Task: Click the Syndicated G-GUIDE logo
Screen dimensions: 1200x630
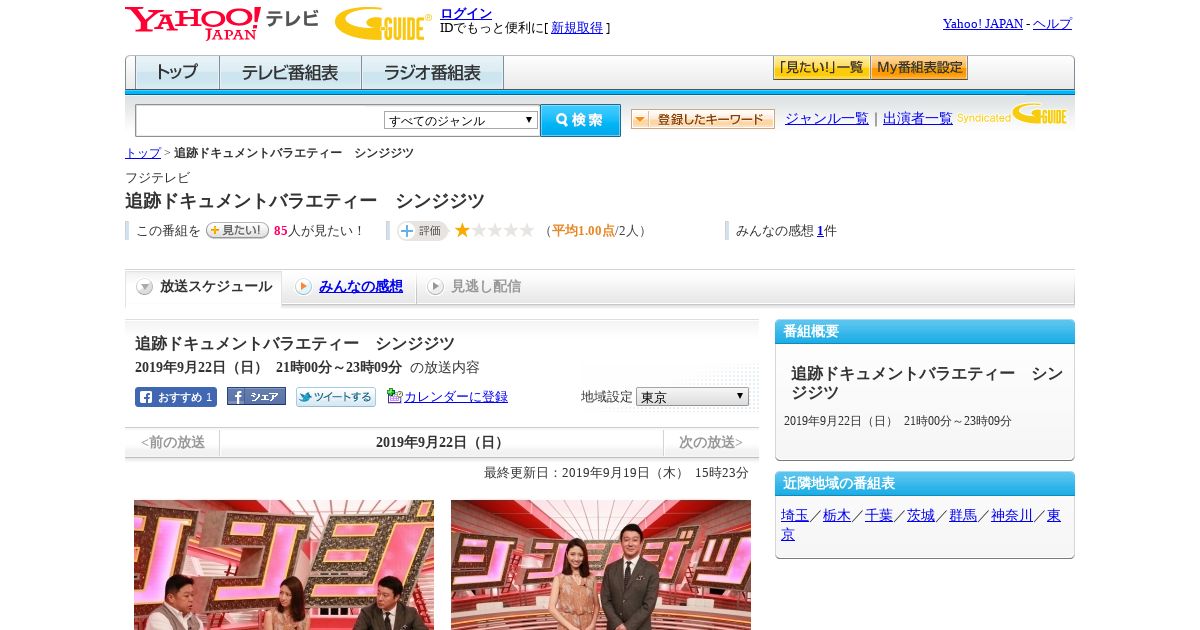Action: tap(1012, 115)
